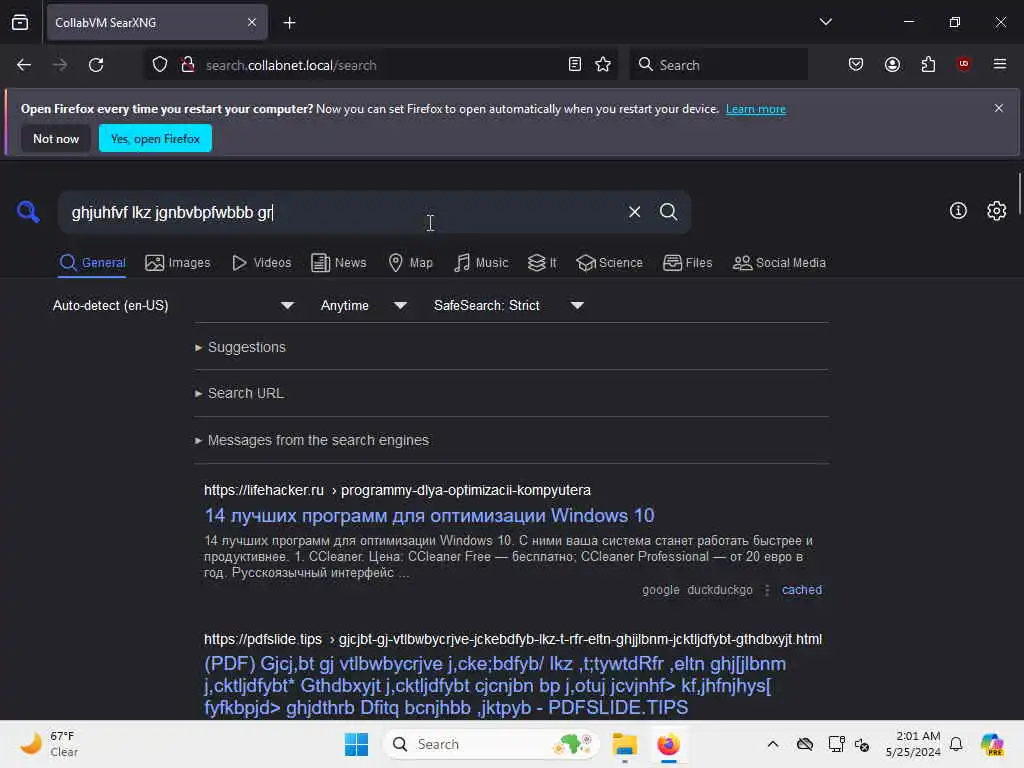This screenshot has height=768, width=1024.
Task: Open the Anytime time range dropdown
Action: point(362,305)
